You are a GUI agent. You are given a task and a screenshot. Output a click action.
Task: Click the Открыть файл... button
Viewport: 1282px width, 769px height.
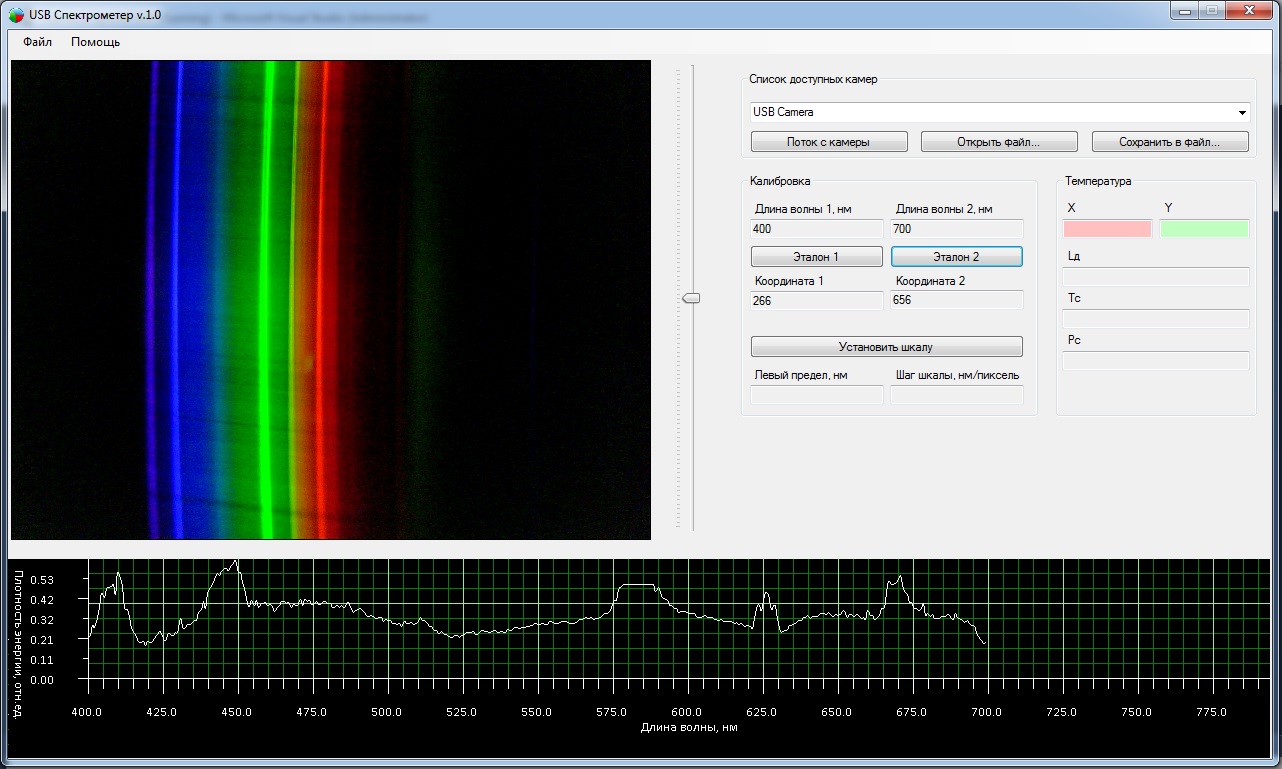point(999,142)
